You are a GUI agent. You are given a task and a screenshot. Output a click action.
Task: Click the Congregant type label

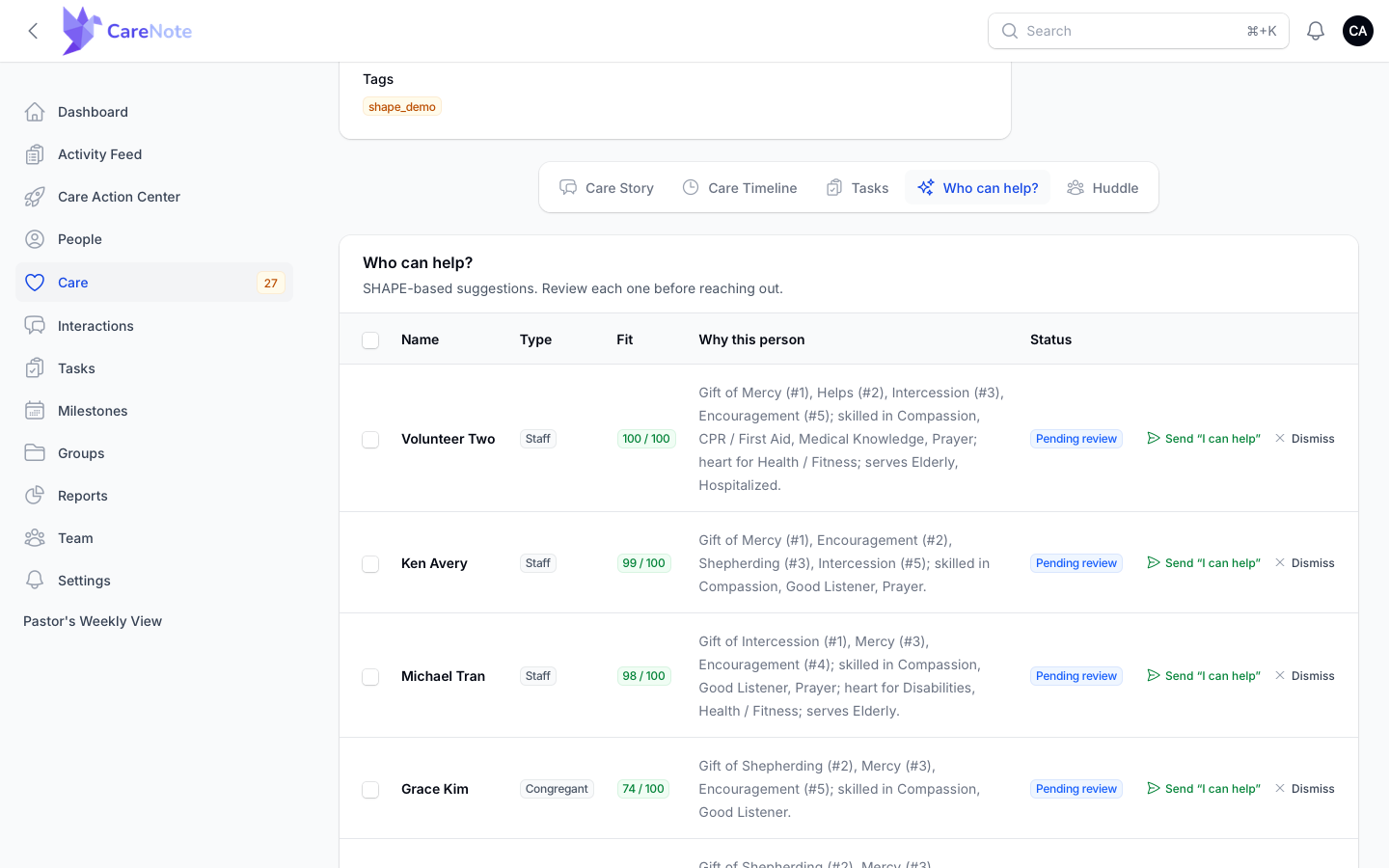(x=557, y=789)
